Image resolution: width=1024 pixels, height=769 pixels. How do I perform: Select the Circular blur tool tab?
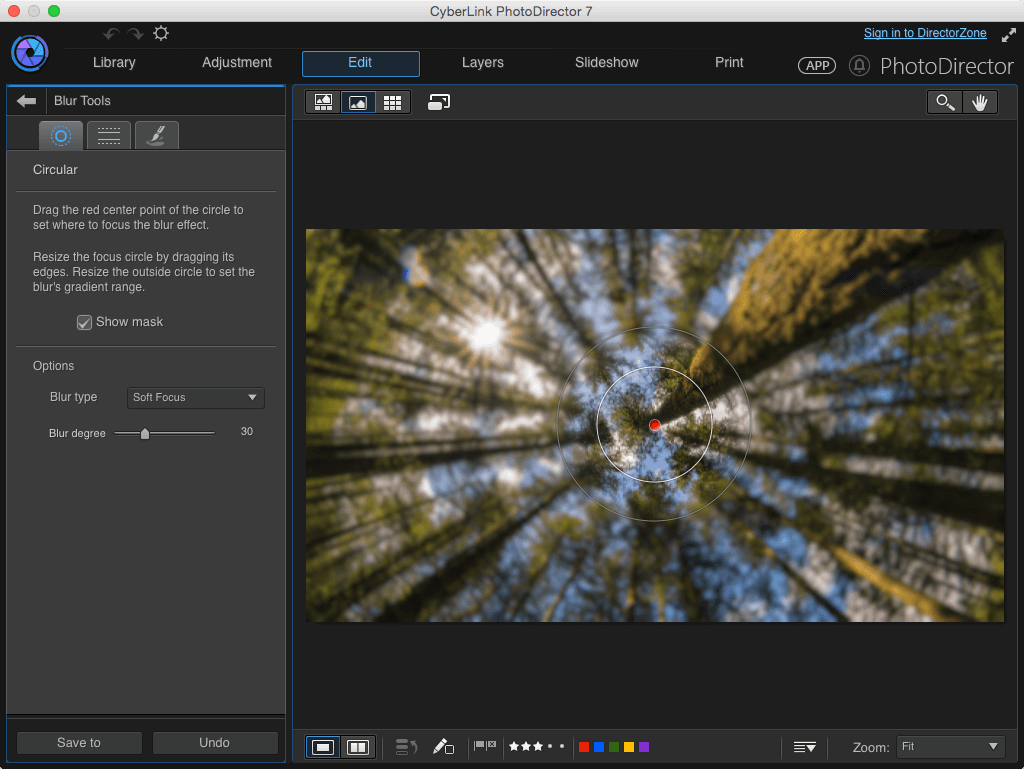[x=61, y=136]
